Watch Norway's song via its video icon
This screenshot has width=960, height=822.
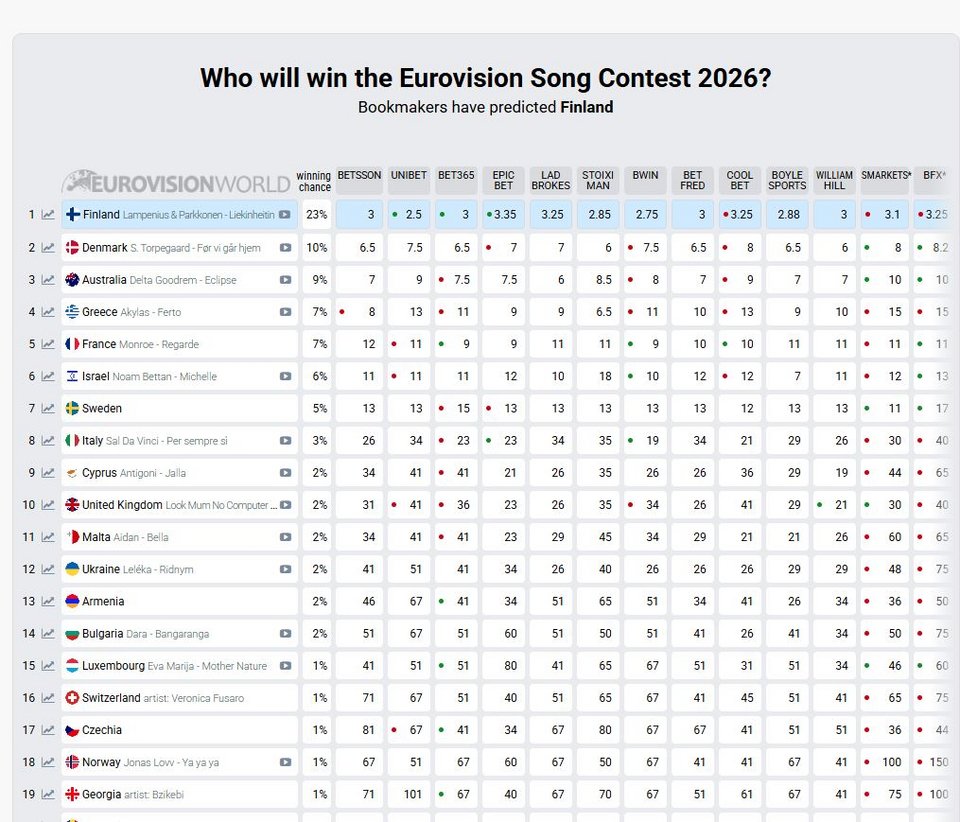(x=285, y=762)
